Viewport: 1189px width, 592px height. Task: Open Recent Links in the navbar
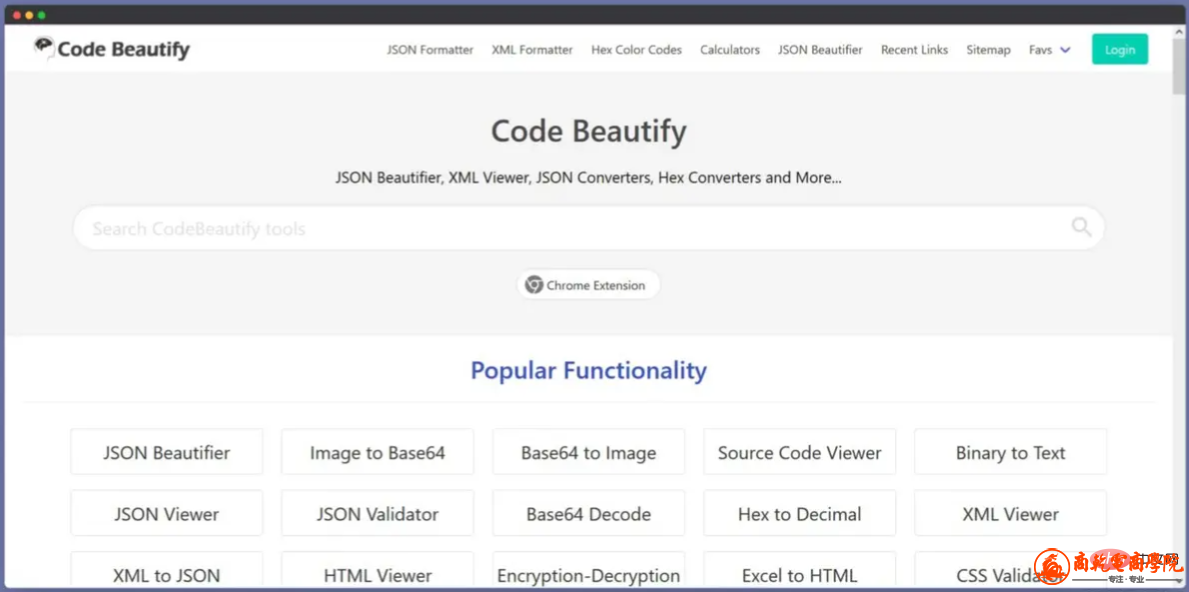coord(914,50)
